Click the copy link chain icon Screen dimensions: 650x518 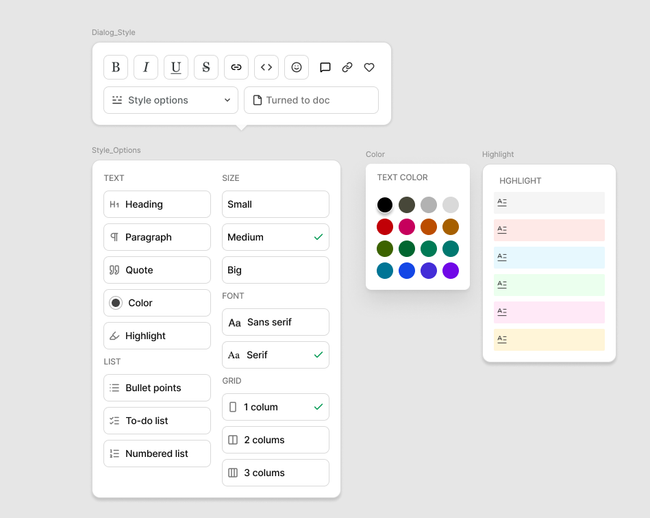pyautogui.click(x=347, y=67)
